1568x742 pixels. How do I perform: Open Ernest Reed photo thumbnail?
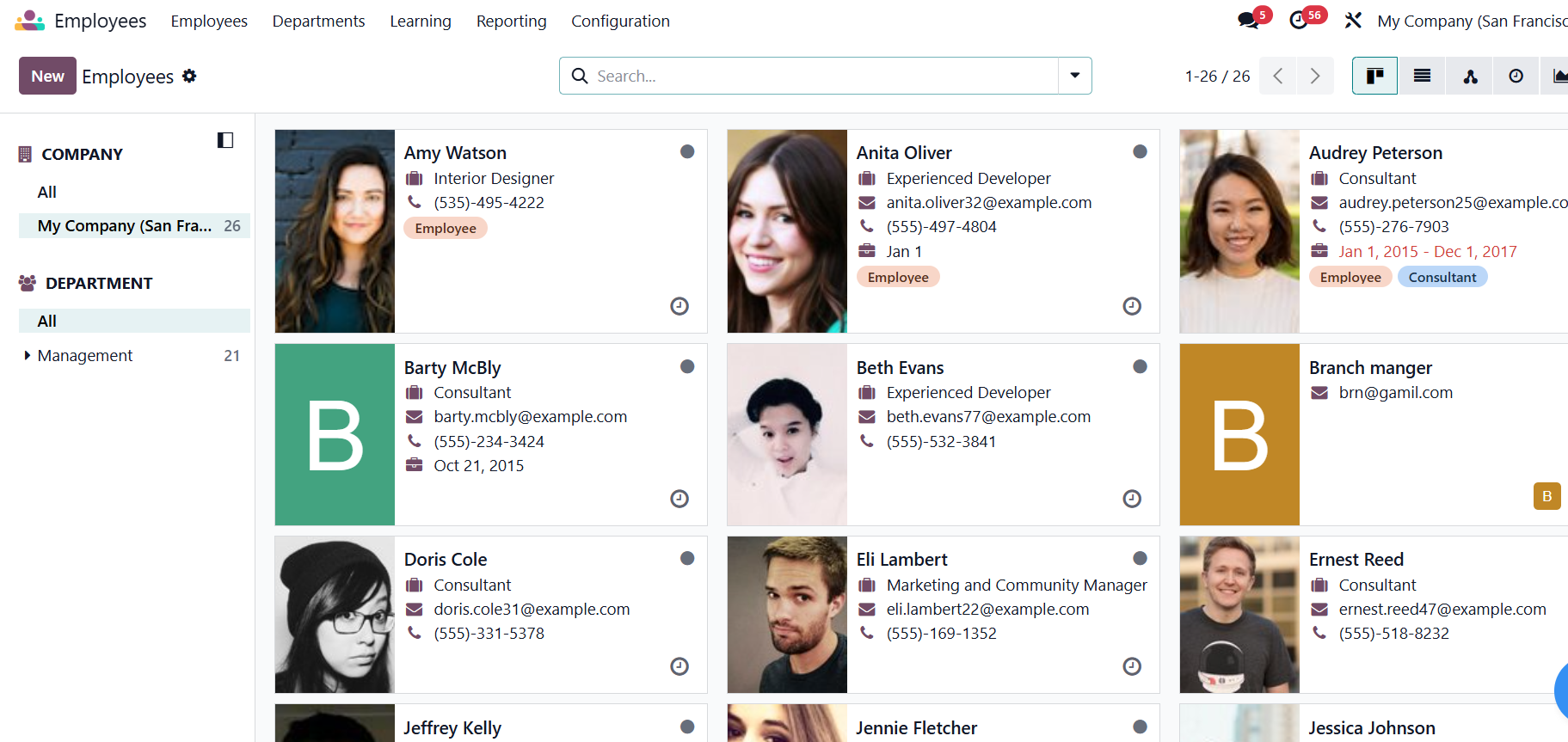1239,615
